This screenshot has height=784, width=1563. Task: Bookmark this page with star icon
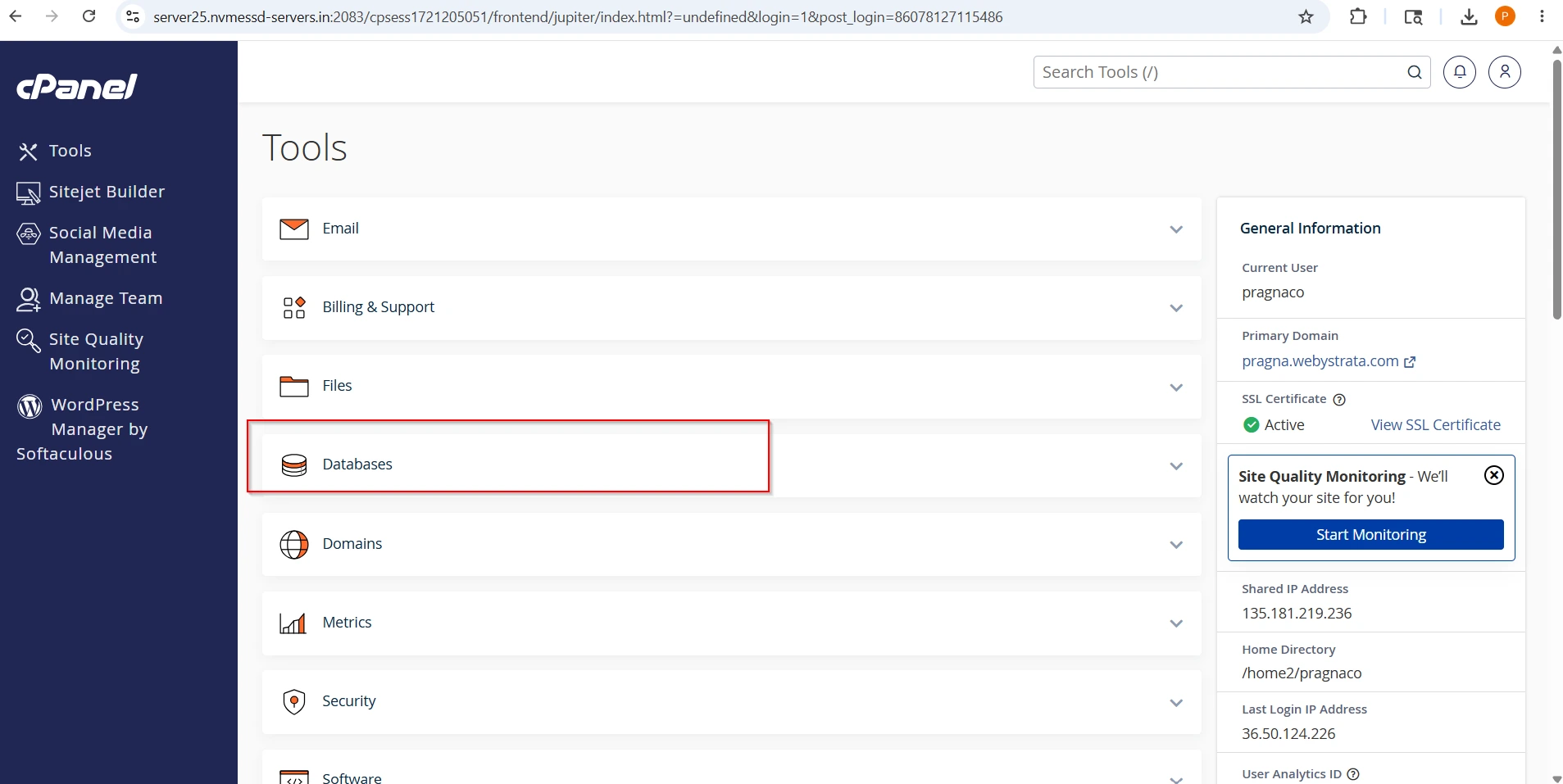tap(1306, 16)
